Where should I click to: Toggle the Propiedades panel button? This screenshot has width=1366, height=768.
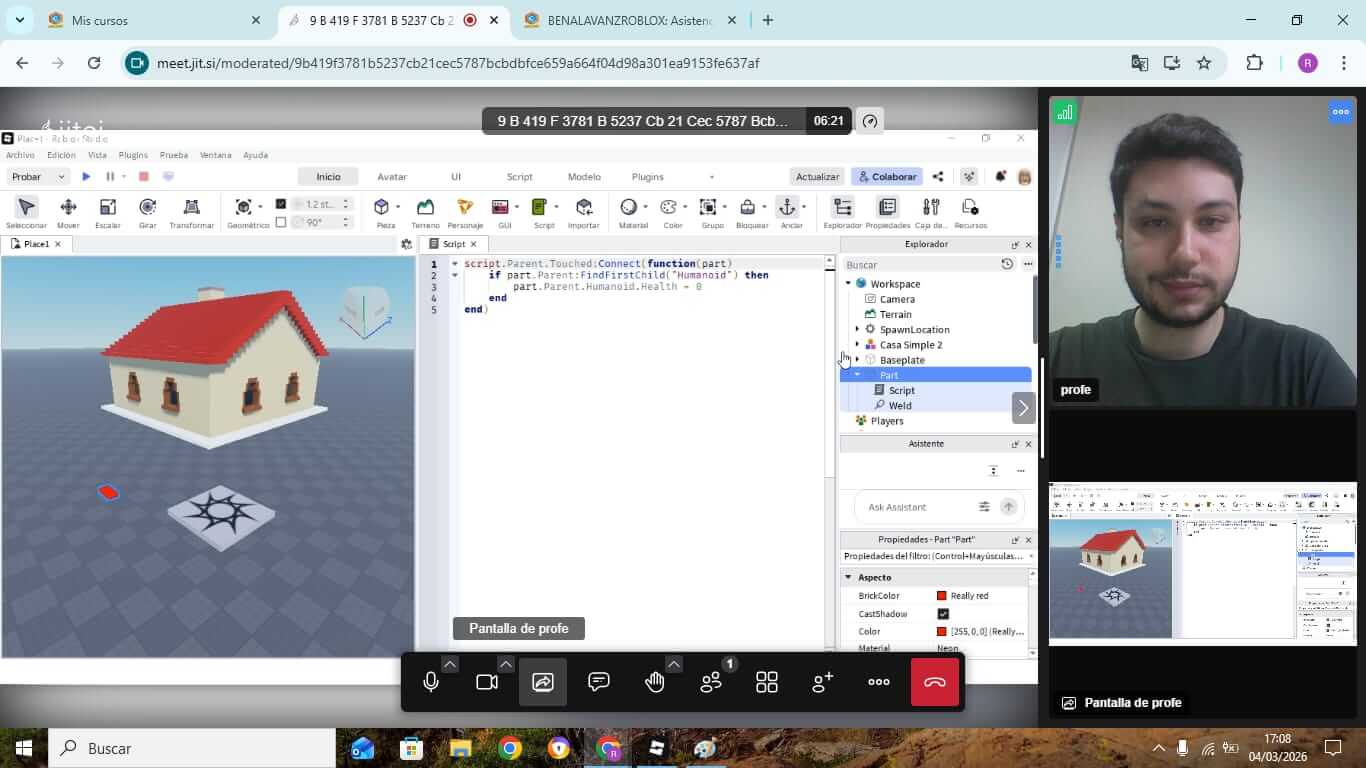pos(887,207)
